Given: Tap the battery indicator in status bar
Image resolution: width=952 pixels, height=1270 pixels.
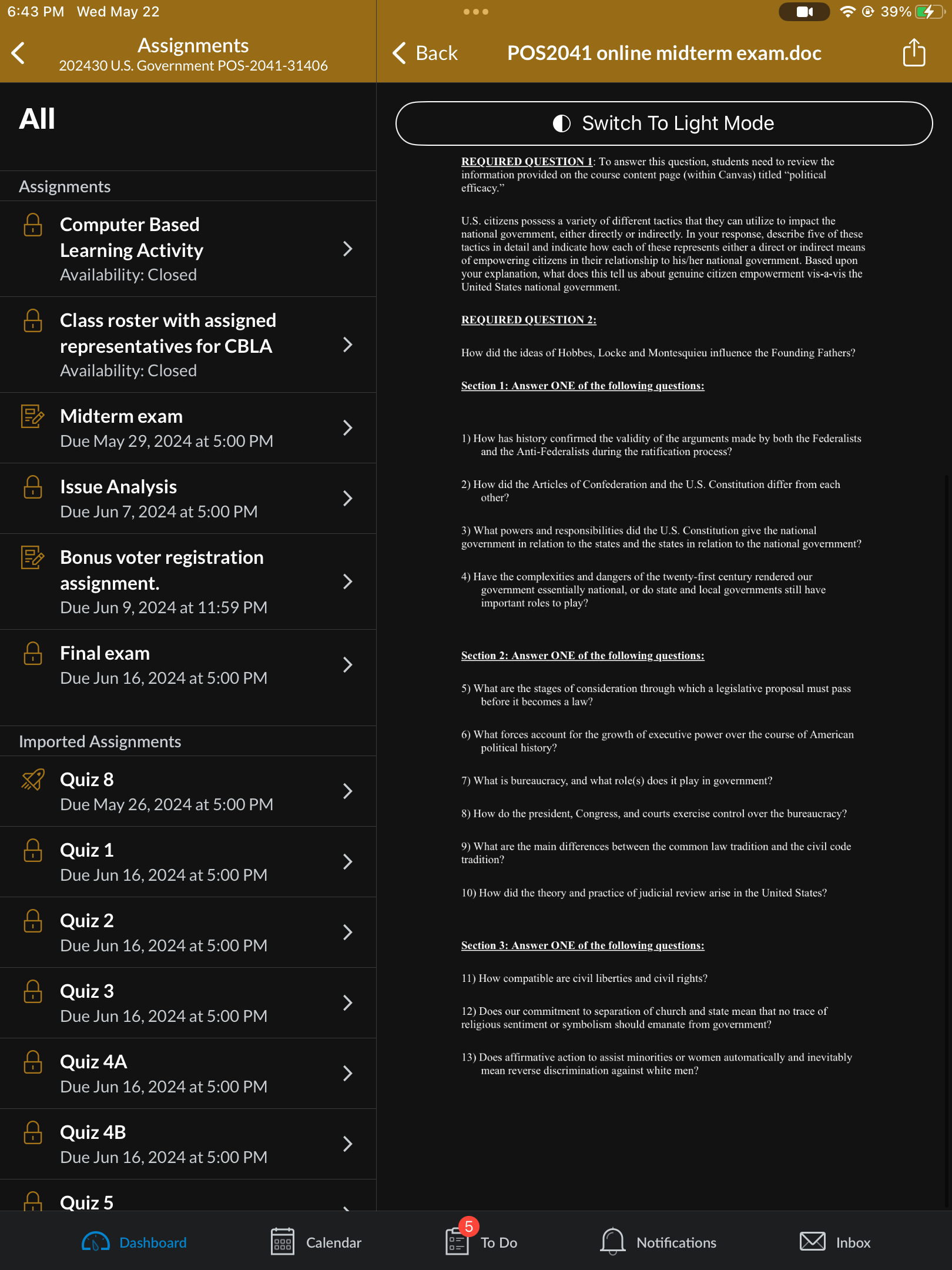Looking at the screenshot, I should [930, 12].
